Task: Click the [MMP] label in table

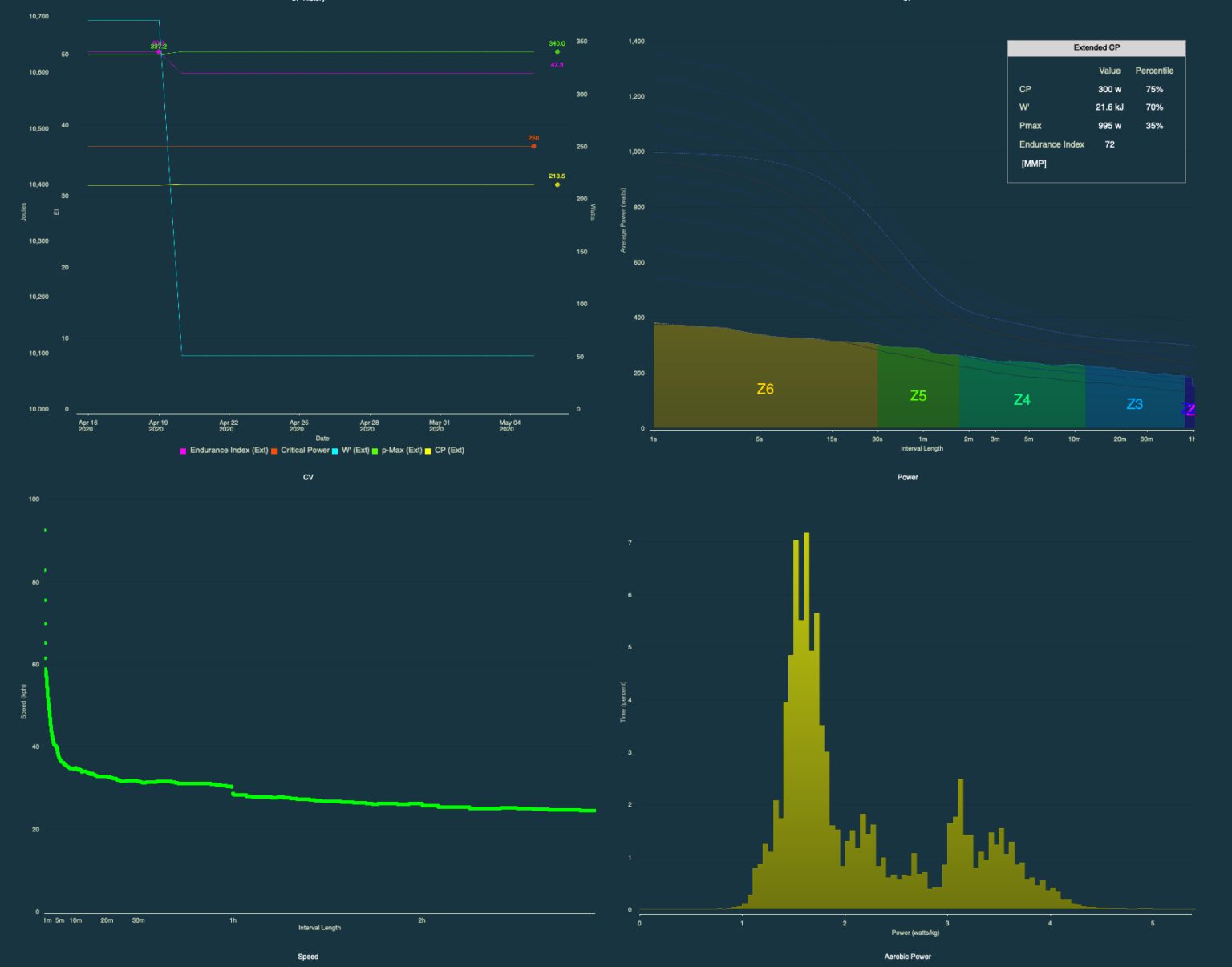Action: (x=1033, y=164)
